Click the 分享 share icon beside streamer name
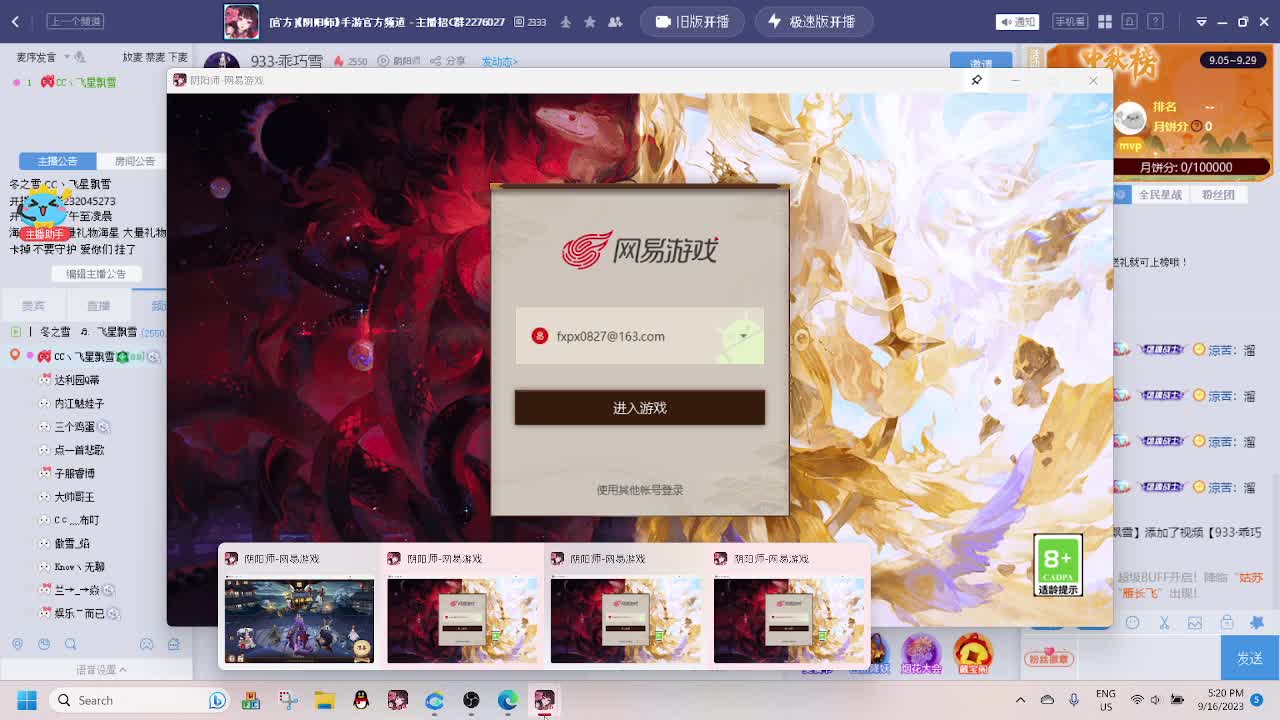The image size is (1280, 720). pos(436,61)
